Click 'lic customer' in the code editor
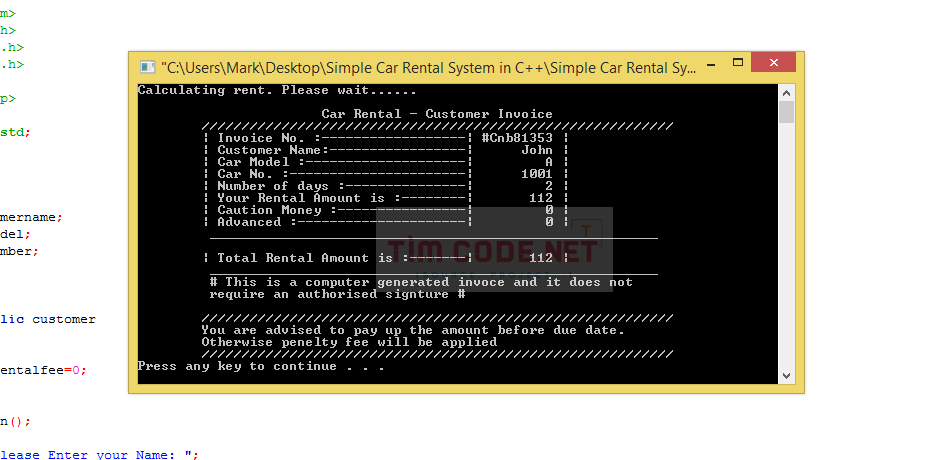Image resolution: width=950 pixels, height=460 pixels. [48, 319]
